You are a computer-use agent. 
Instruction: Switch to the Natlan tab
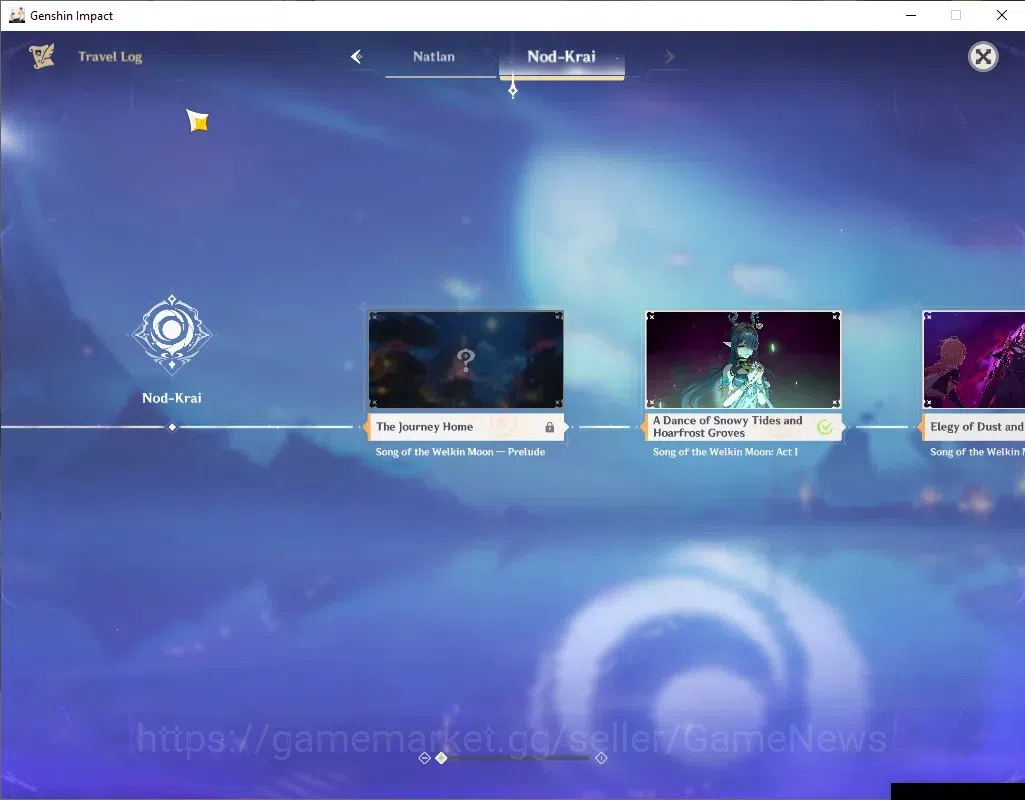point(434,56)
